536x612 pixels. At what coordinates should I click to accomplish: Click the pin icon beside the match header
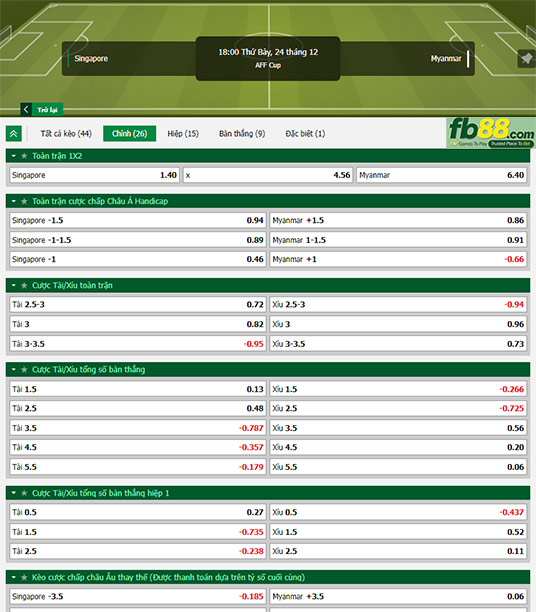(x=526, y=59)
